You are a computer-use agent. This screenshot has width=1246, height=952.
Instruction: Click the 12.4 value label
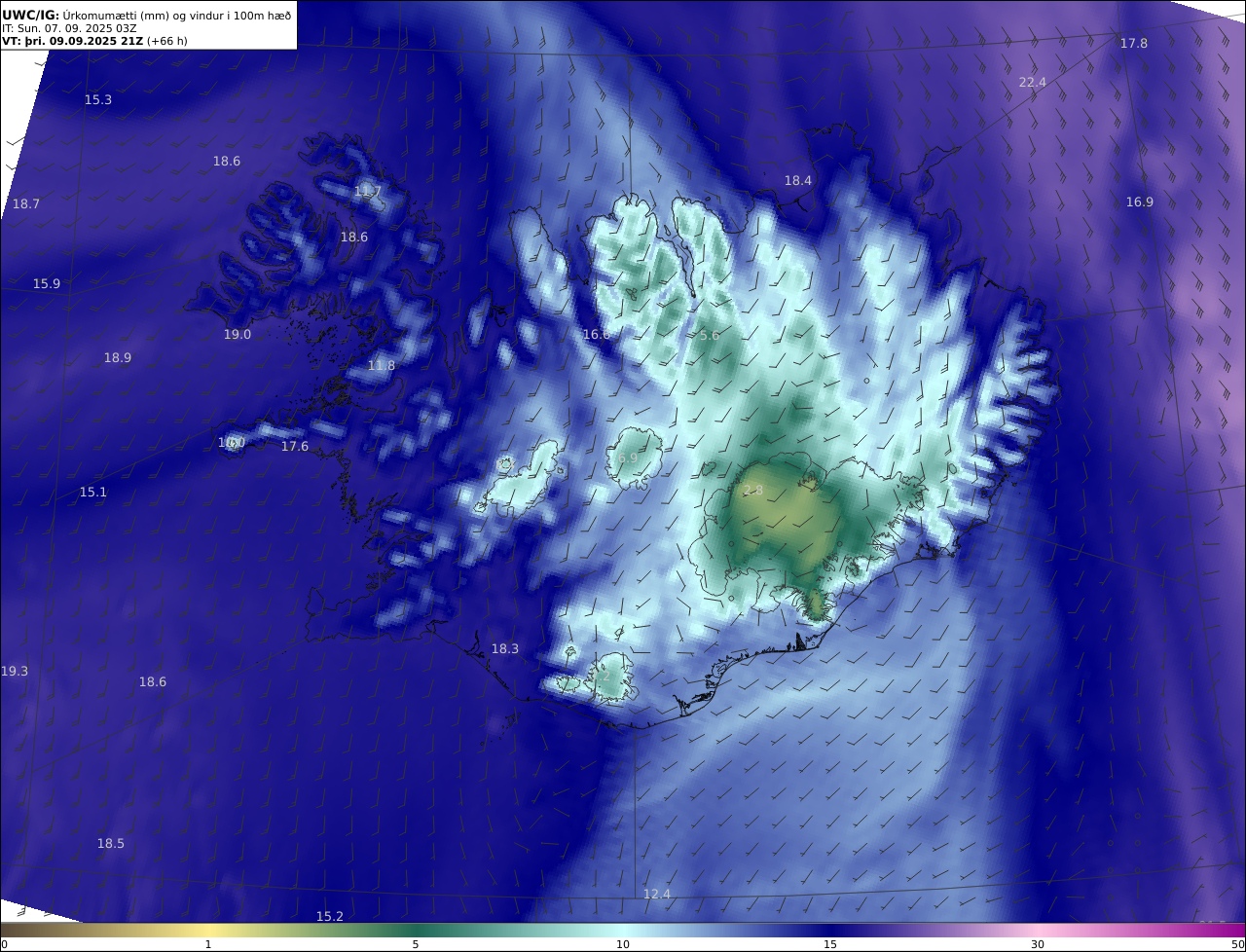pyautogui.click(x=657, y=895)
